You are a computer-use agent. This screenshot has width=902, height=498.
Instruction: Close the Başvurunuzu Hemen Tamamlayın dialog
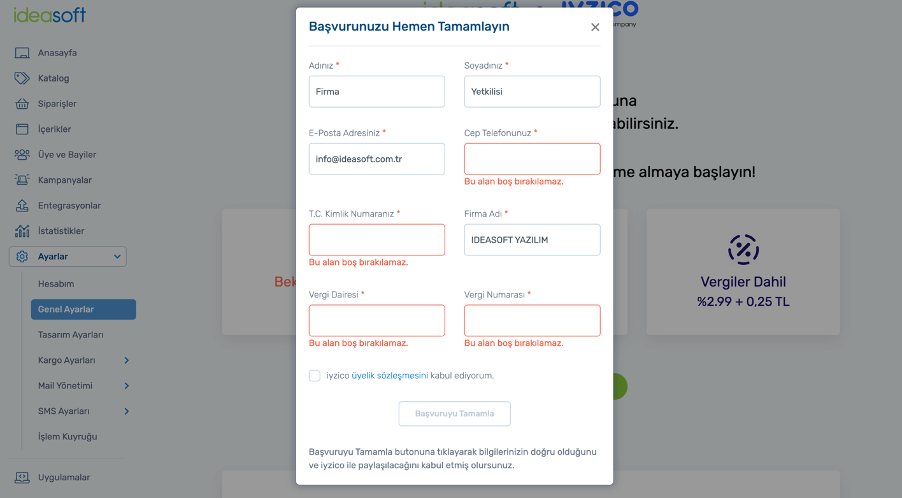click(x=595, y=27)
